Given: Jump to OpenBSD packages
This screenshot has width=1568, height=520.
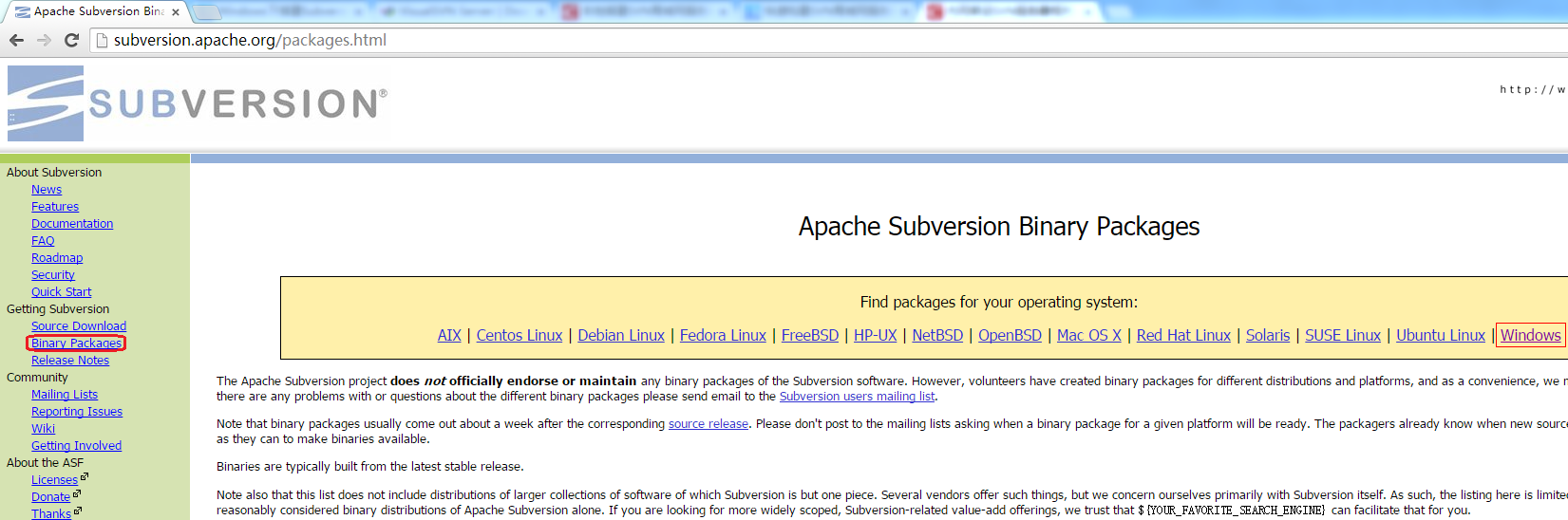Looking at the screenshot, I should [1010, 336].
